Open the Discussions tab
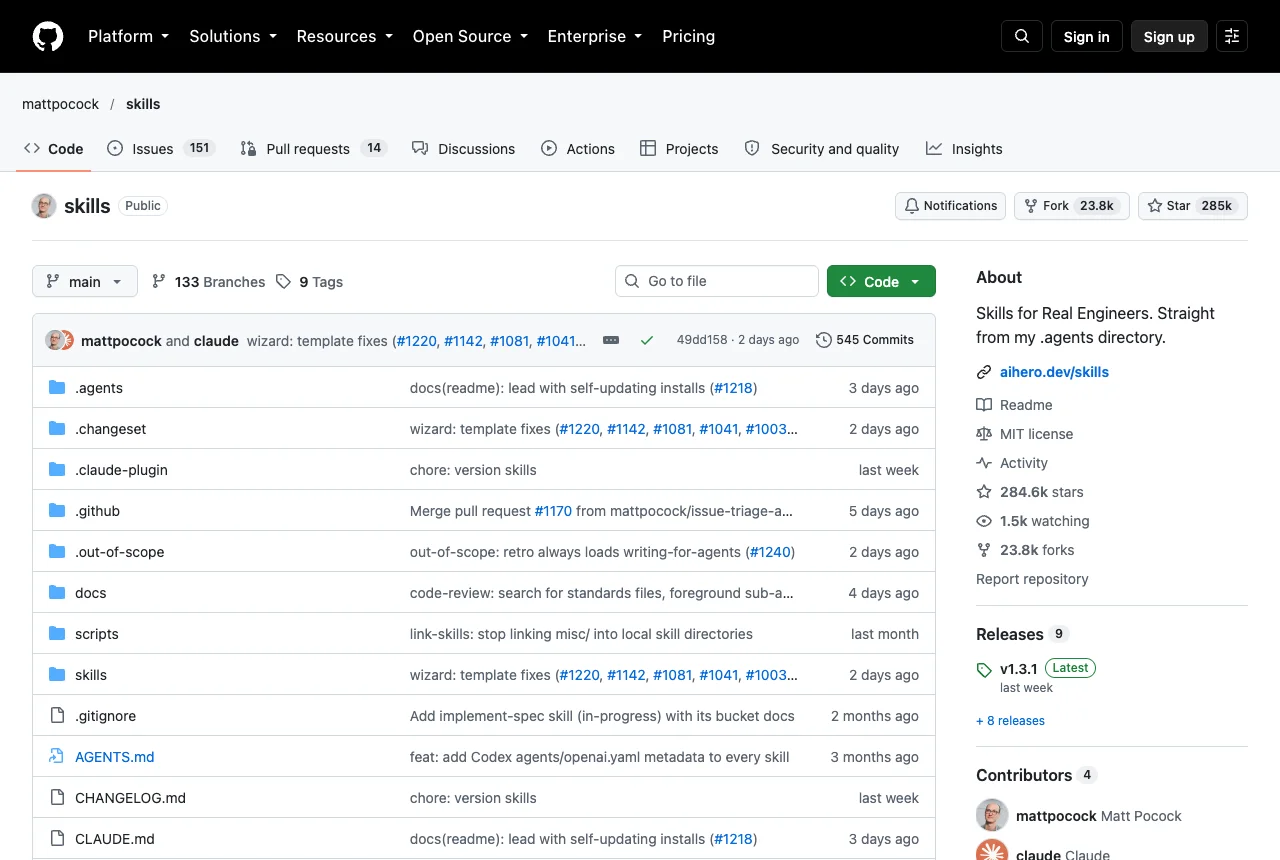The width and height of the screenshot is (1280, 860). click(463, 148)
